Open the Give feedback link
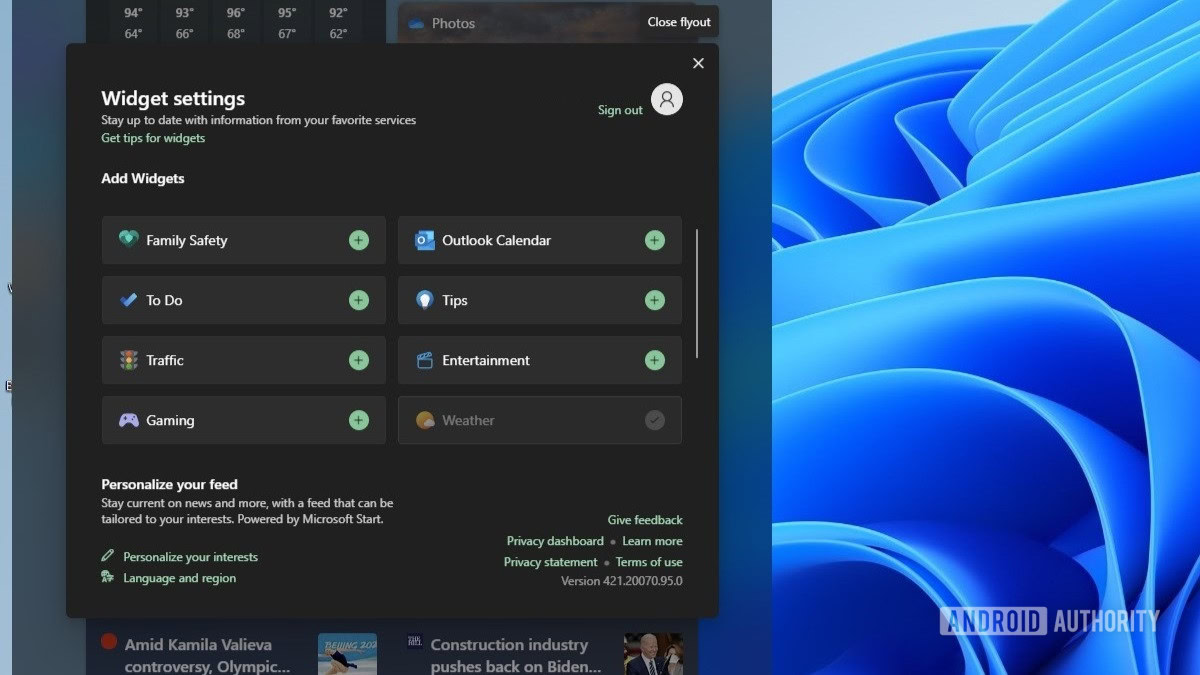Image resolution: width=1200 pixels, height=675 pixels. 645,520
